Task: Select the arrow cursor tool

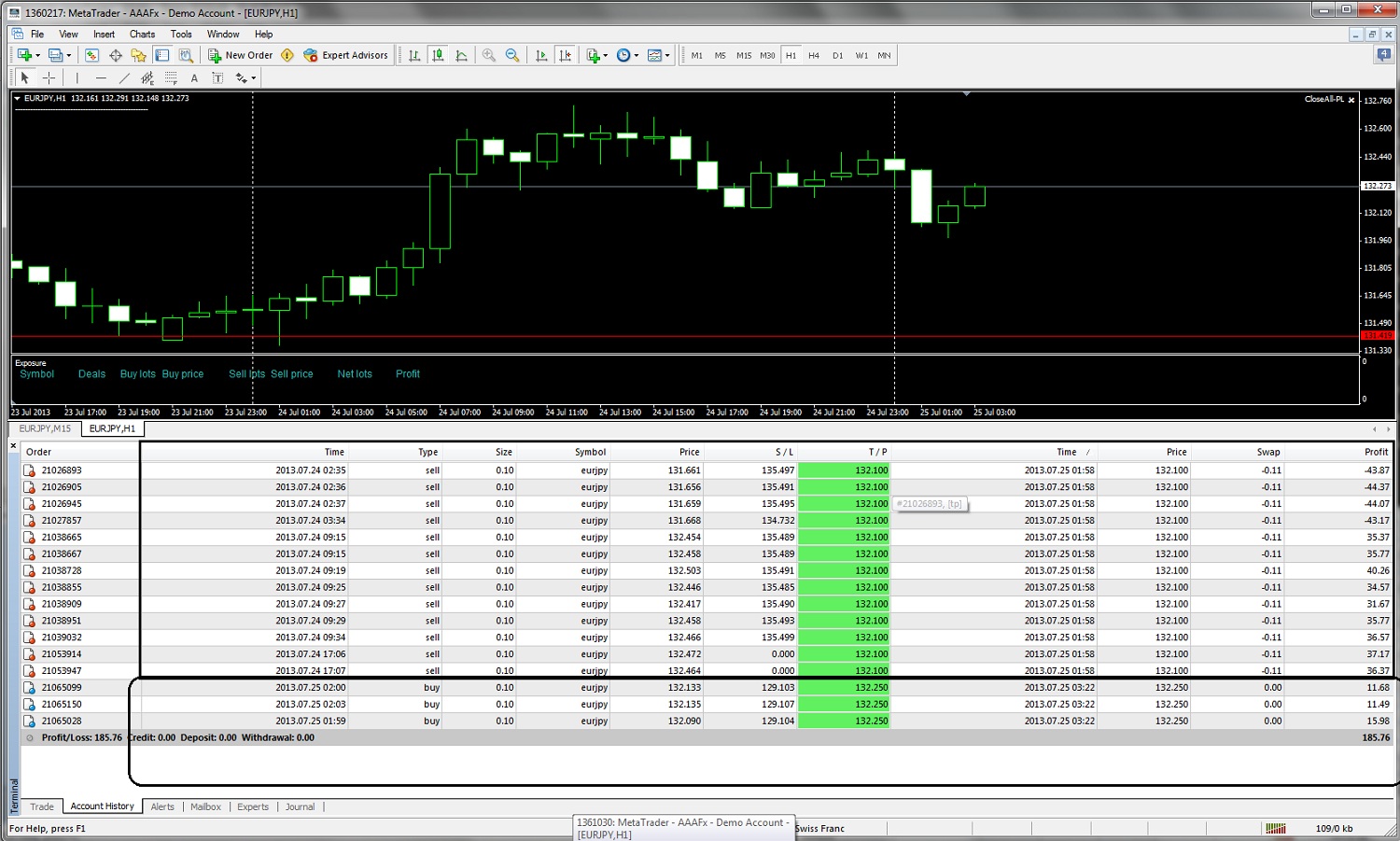Action: 25,77
